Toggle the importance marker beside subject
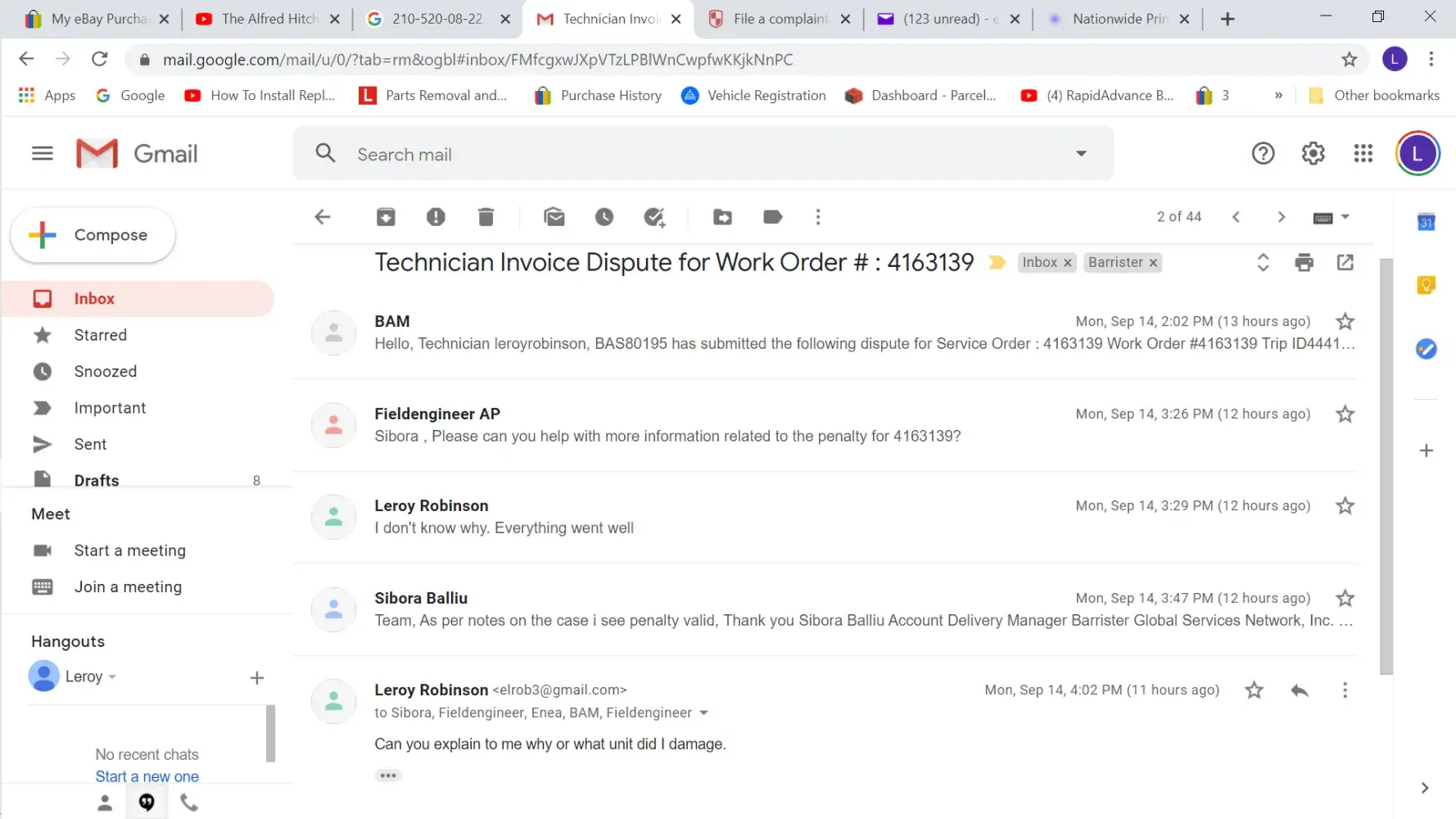The width and height of the screenshot is (1456, 819). click(997, 263)
